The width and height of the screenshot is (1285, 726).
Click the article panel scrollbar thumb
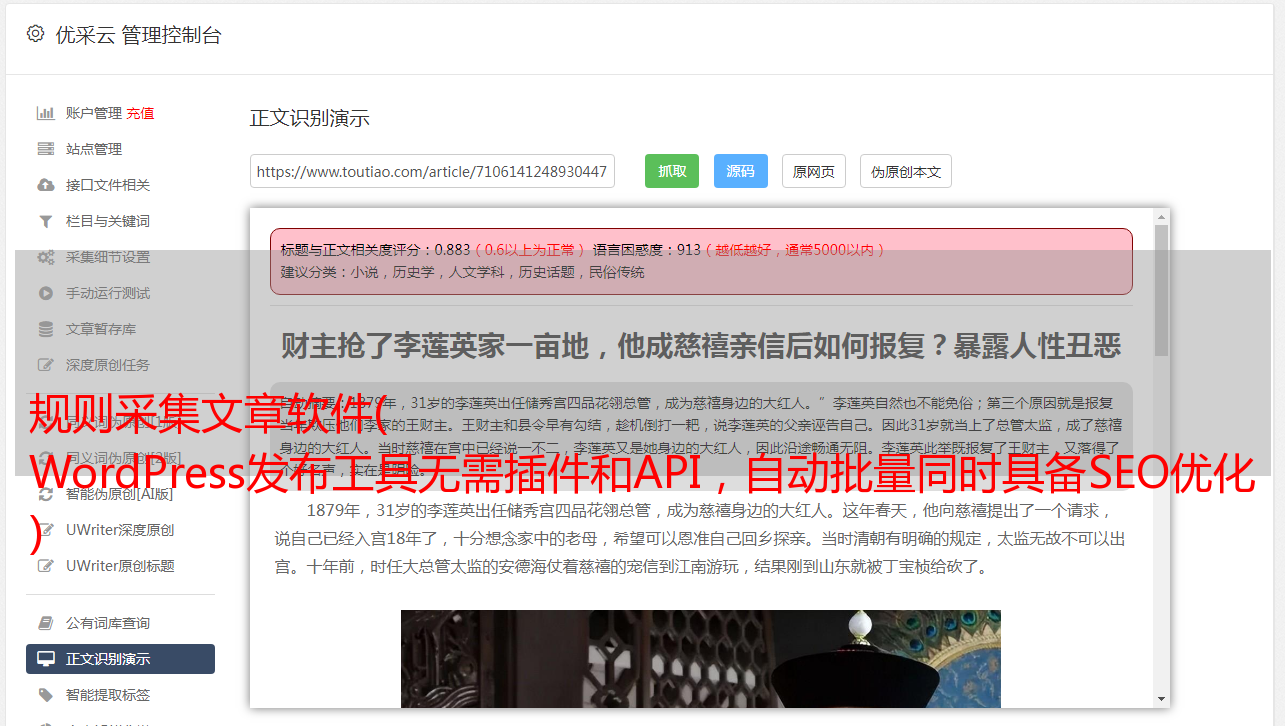pos(1161,290)
